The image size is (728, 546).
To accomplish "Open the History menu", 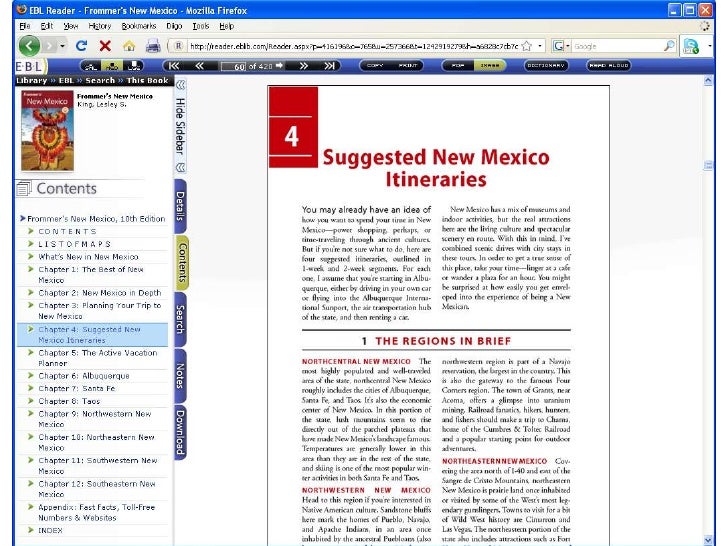I will 100,26.
